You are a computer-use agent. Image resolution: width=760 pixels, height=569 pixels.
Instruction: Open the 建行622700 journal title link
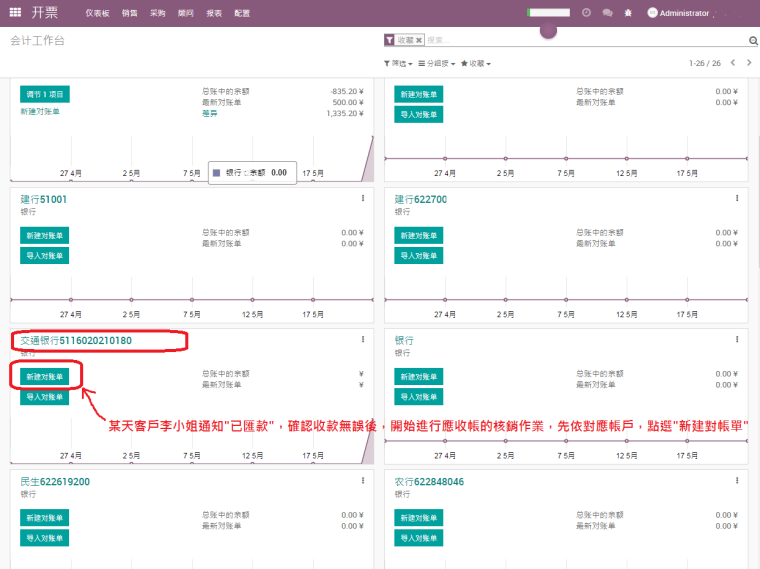(x=421, y=199)
